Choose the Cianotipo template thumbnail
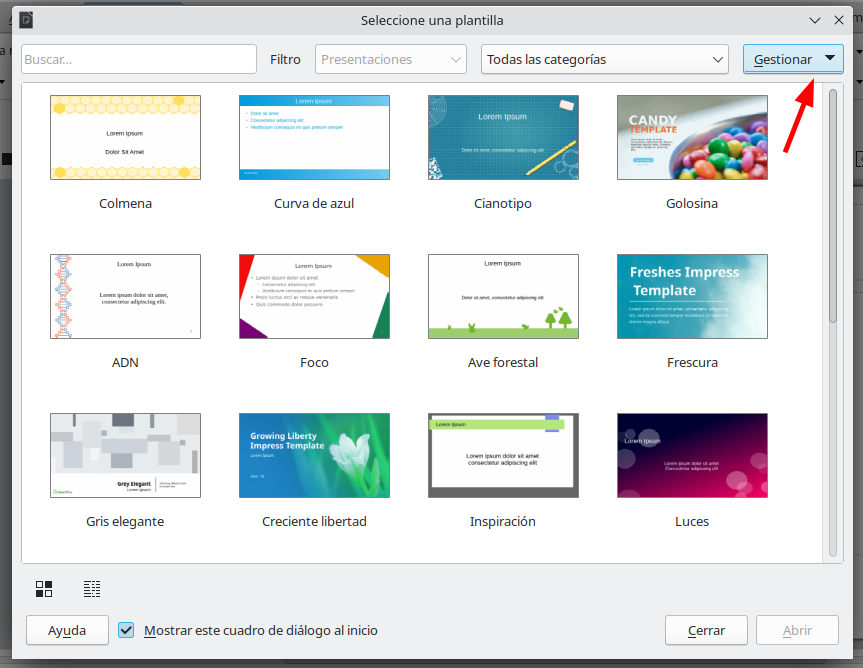The width and height of the screenshot is (863, 668). [x=503, y=138]
